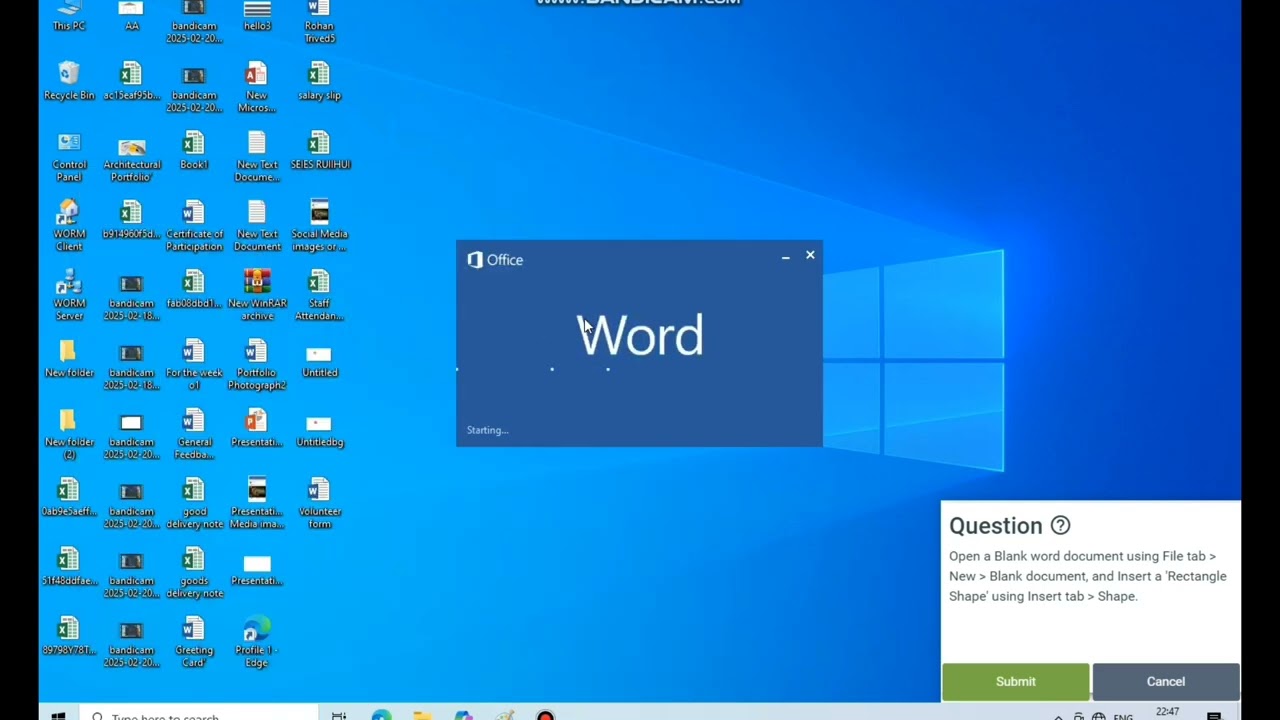Select the Portfolio Photograph2 Word file
This screenshot has height=720, width=1280.
[x=257, y=365]
